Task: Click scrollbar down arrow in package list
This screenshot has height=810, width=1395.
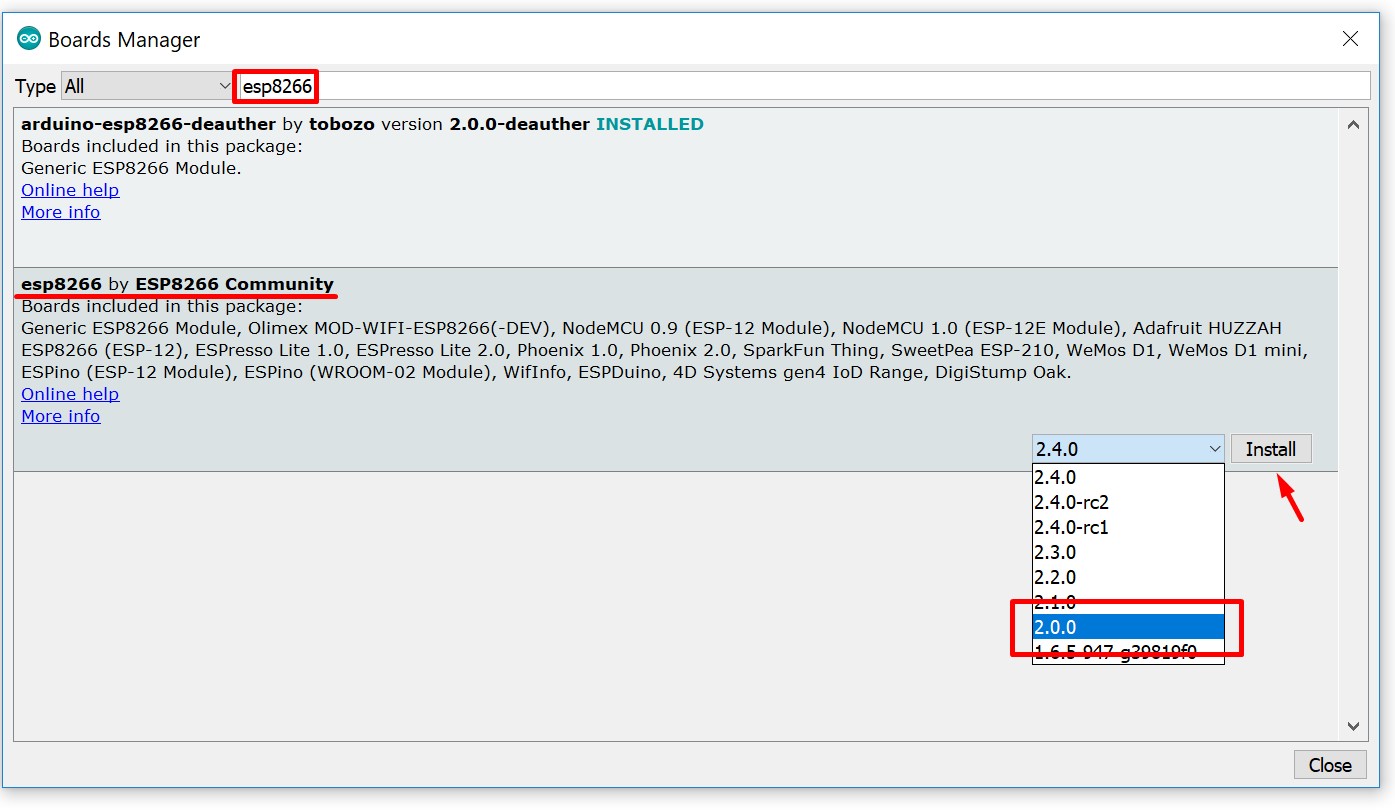Action: [1353, 727]
